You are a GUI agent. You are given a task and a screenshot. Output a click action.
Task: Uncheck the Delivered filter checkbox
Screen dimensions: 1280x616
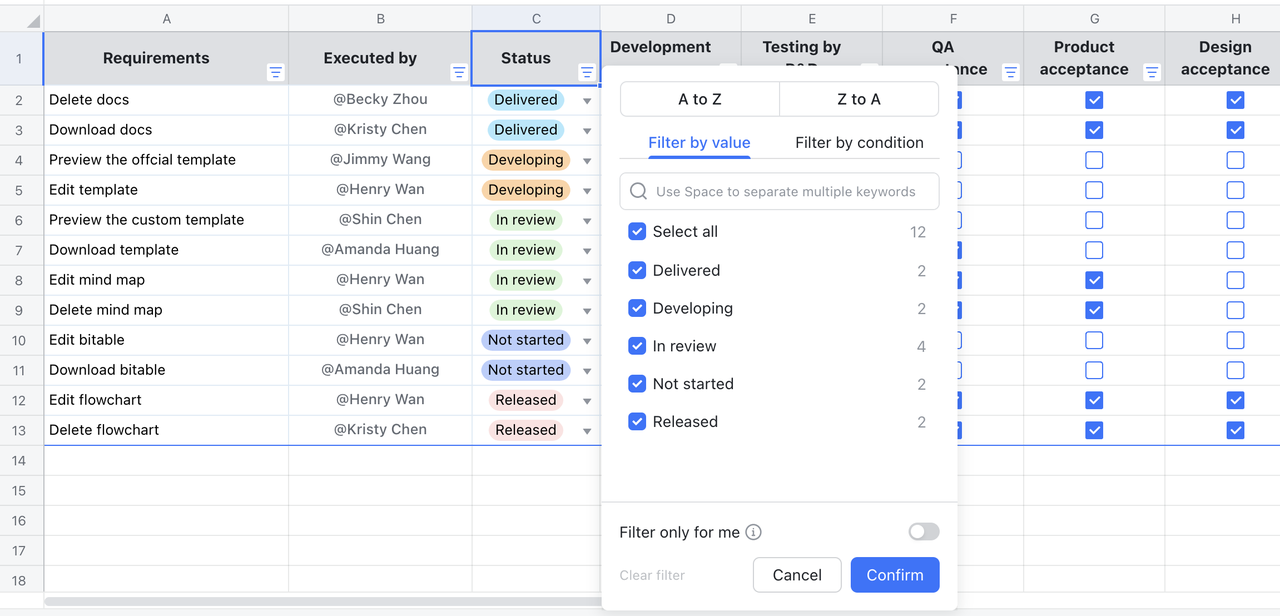[637, 270]
